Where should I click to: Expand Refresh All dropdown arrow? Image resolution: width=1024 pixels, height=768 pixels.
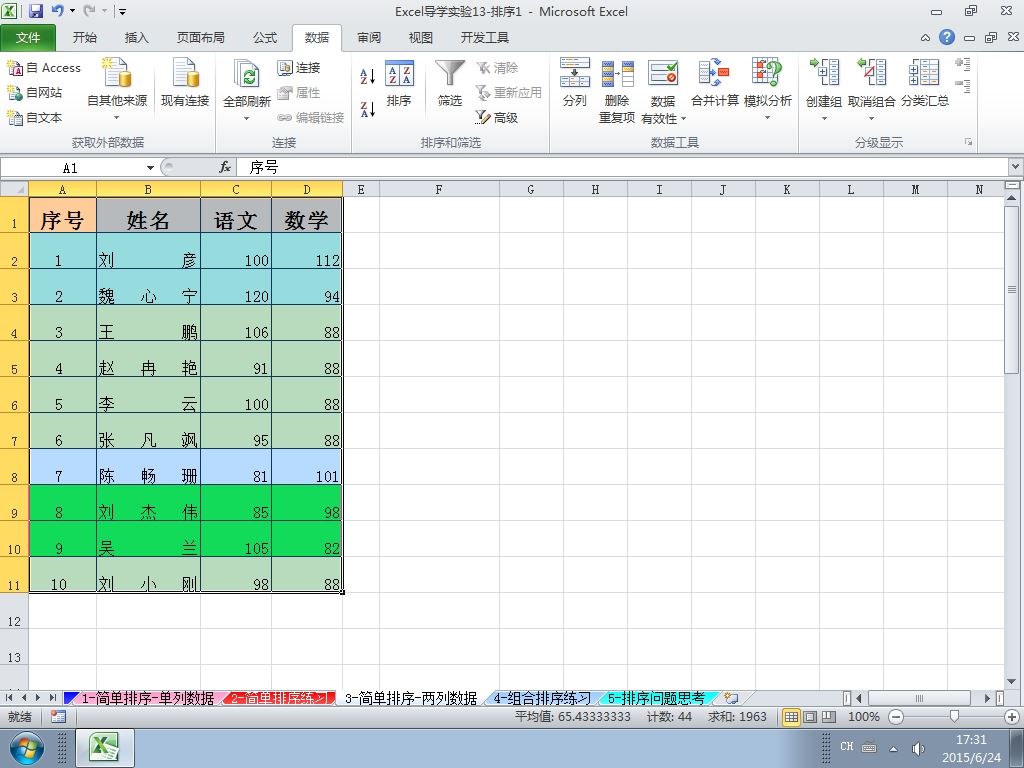tap(247, 119)
